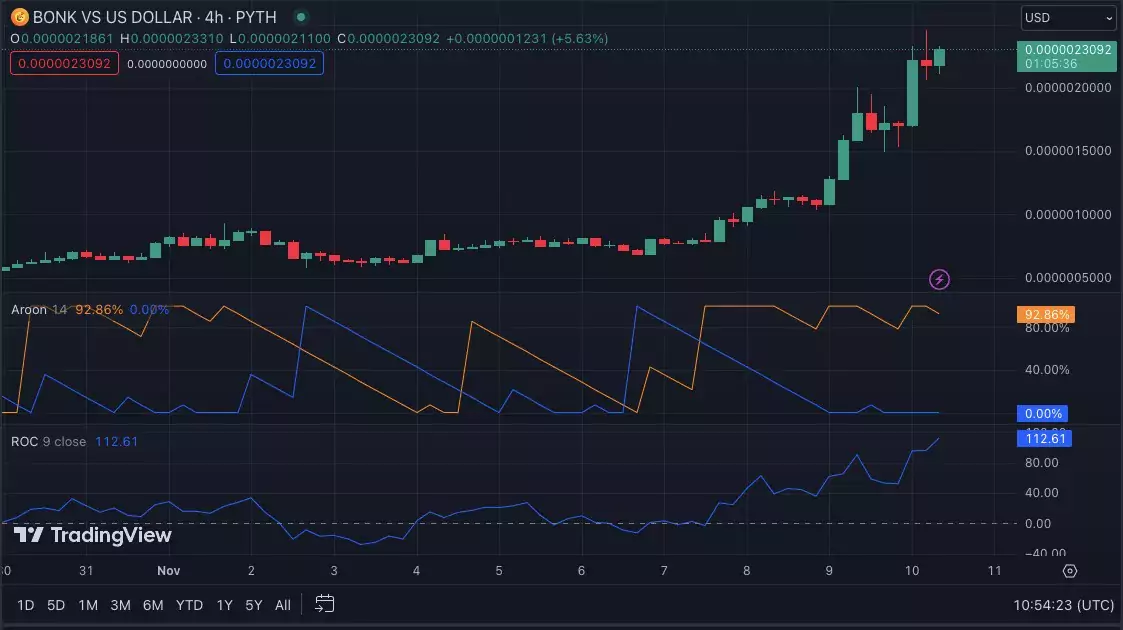Select the 1D time range
This screenshot has height=630, width=1123.
coord(26,605)
